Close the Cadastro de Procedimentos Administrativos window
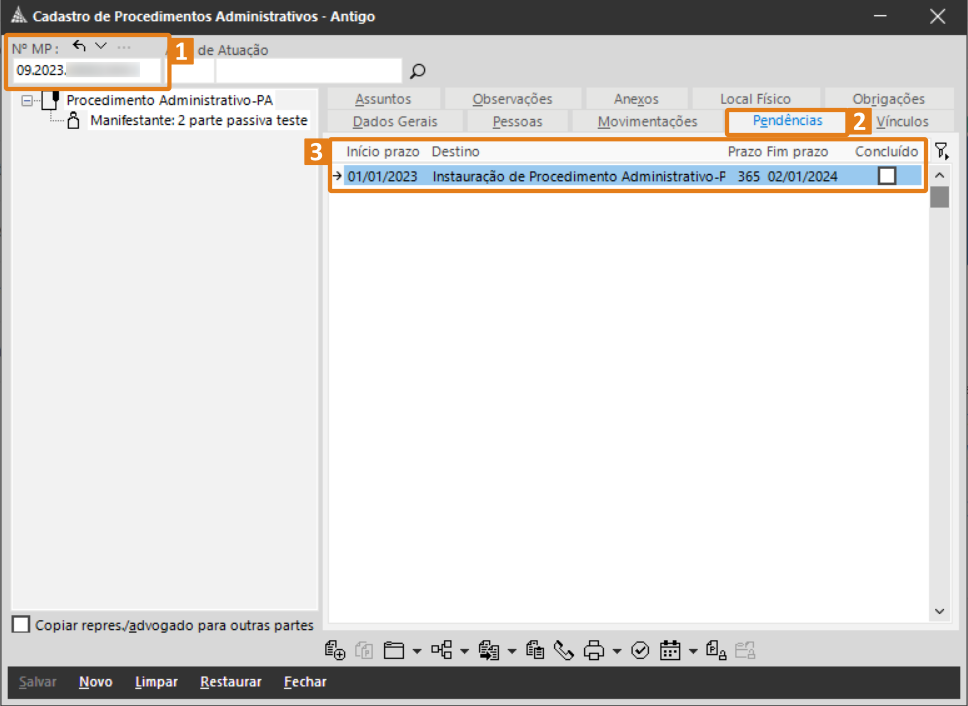Viewport: 968px width, 706px height. (x=937, y=16)
